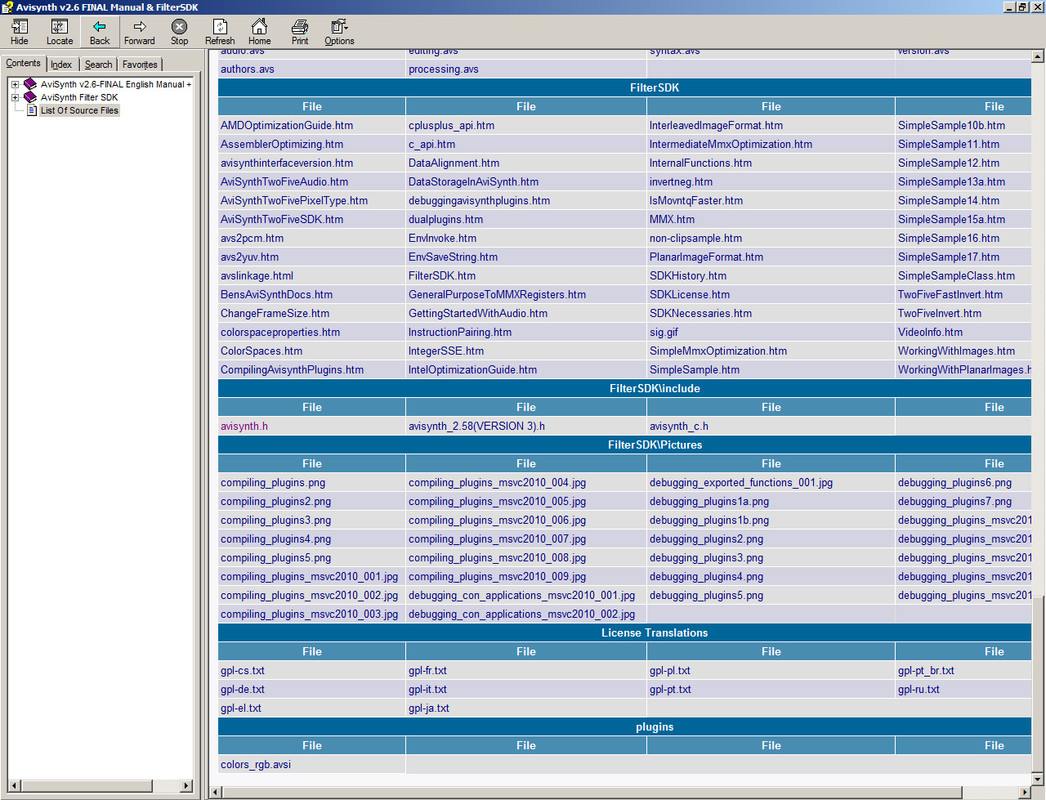Click the AviSynth Filter SDK book icon
Image resolution: width=1046 pixels, height=800 pixels.
click(x=30, y=97)
